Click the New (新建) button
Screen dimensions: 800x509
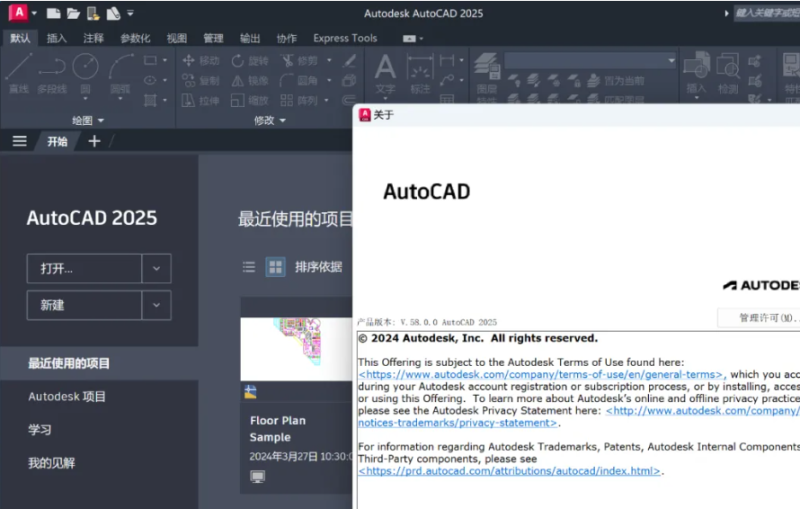[x=84, y=305]
